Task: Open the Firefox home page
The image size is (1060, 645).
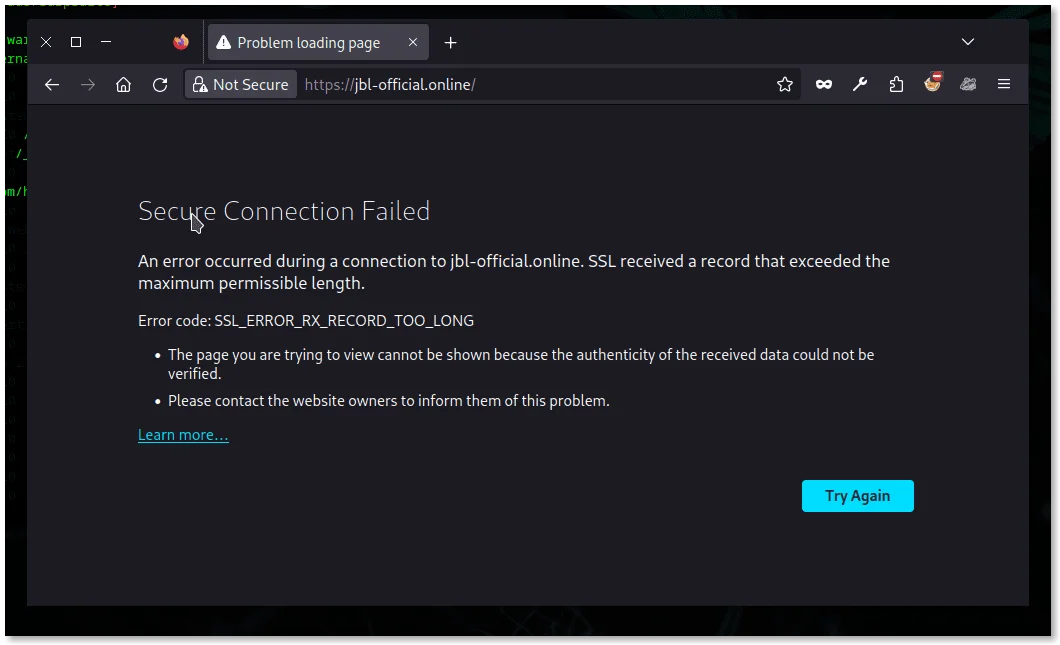Action: pyautogui.click(x=124, y=85)
